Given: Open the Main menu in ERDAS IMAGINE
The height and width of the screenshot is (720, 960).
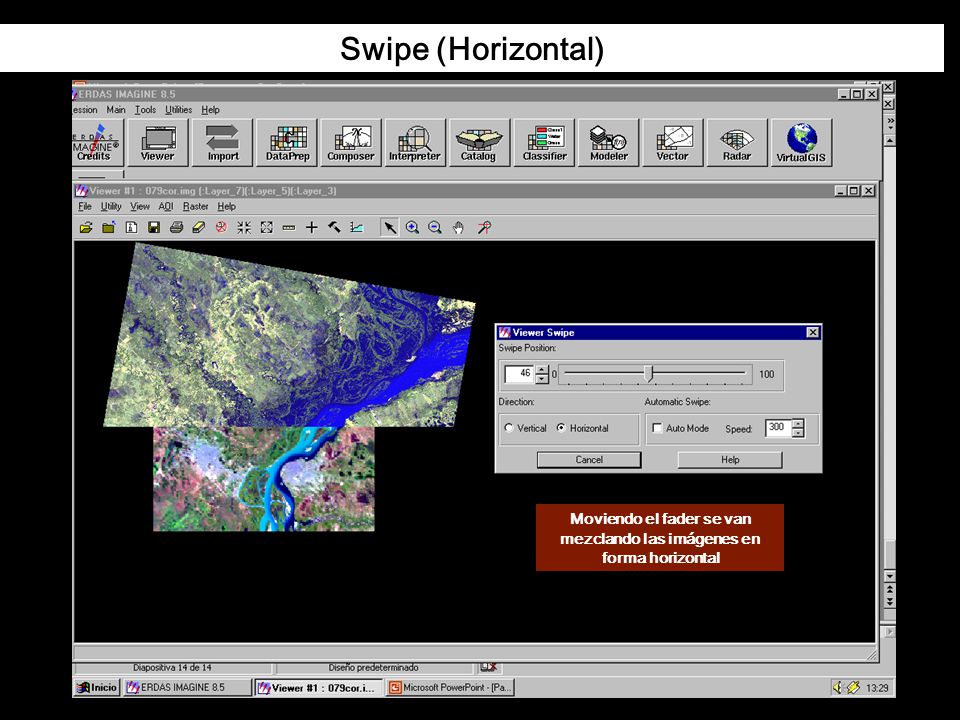Looking at the screenshot, I should coord(116,110).
